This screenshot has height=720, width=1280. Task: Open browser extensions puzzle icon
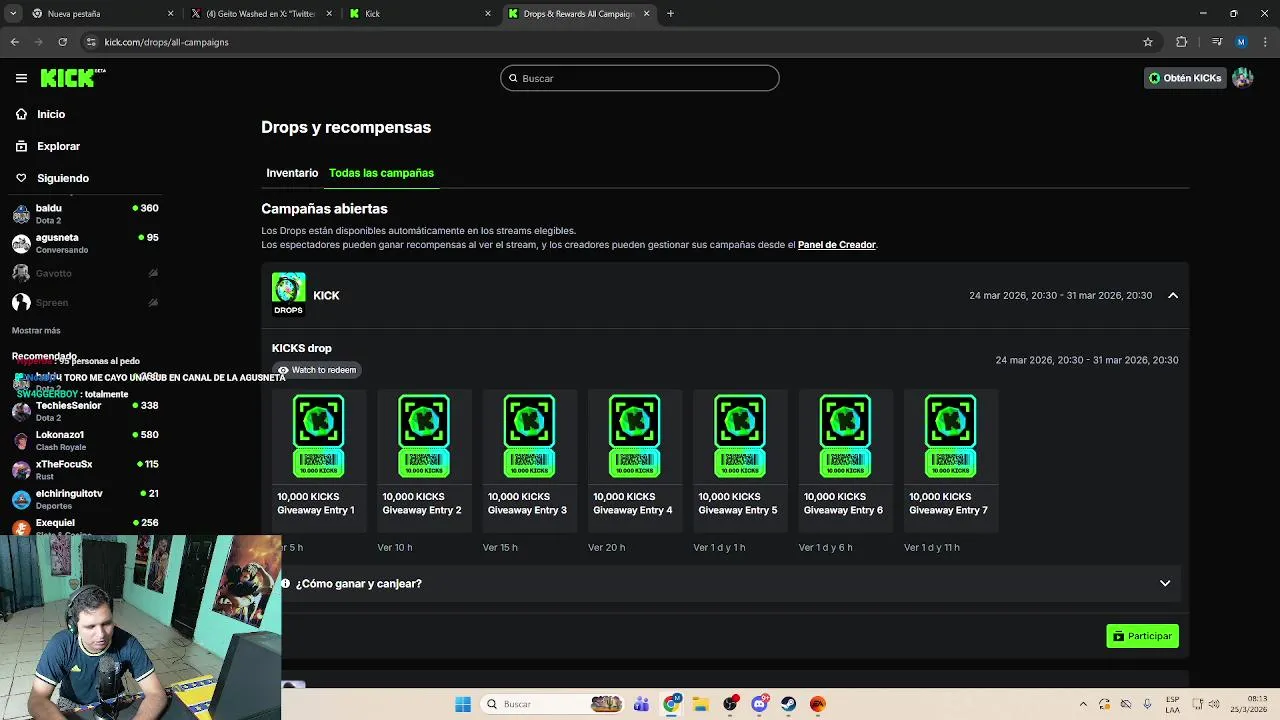tap(1181, 42)
